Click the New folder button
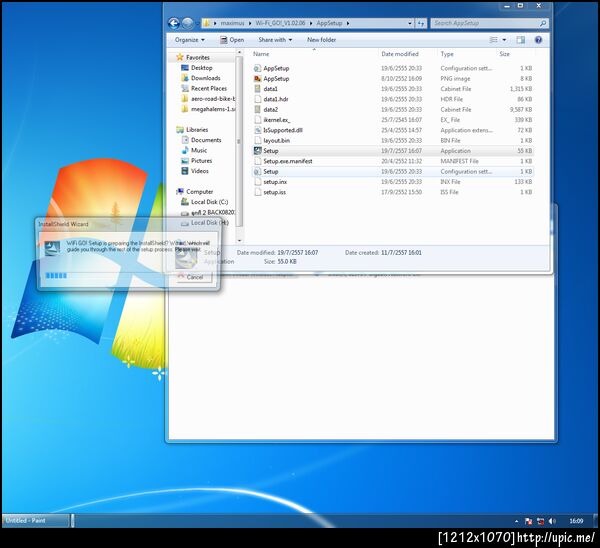This screenshot has width=600, height=548. coord(321,40)
